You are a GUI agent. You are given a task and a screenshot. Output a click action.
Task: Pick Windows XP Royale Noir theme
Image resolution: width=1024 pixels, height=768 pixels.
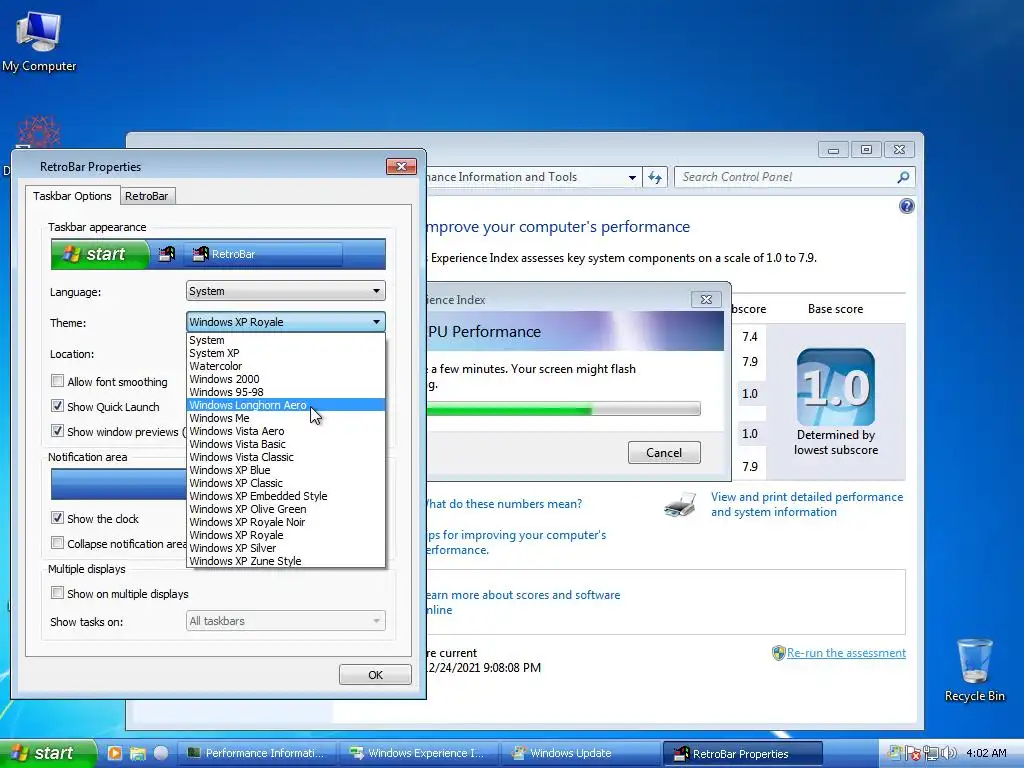tap(285, 522)
